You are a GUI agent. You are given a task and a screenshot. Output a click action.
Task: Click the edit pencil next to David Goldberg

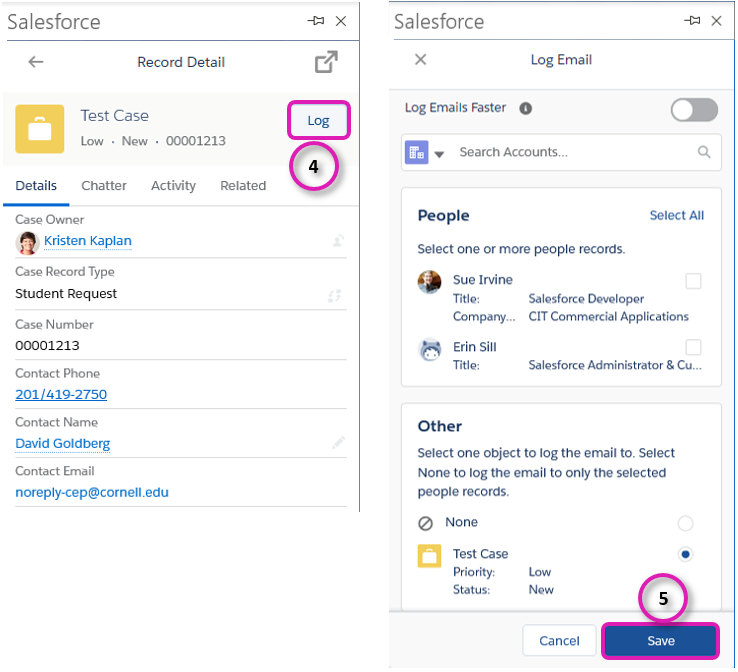click(x=339, y=442)
